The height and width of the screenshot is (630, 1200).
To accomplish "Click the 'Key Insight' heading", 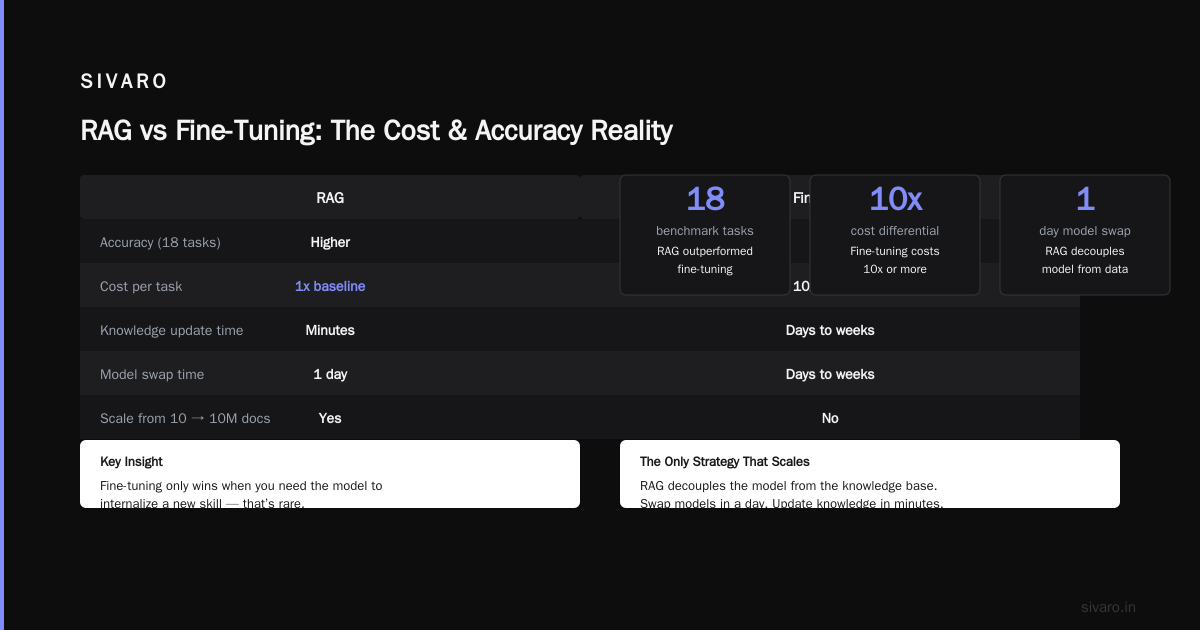I will [131, 462].
